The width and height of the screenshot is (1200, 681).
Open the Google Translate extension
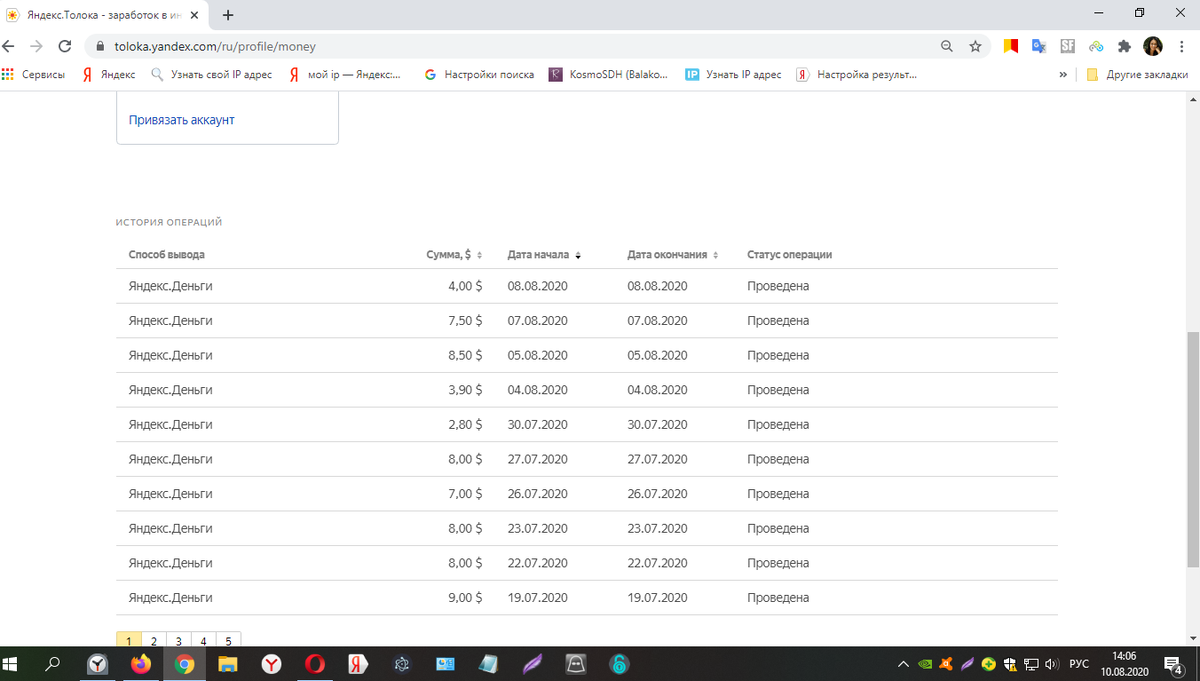point(1039,46)
